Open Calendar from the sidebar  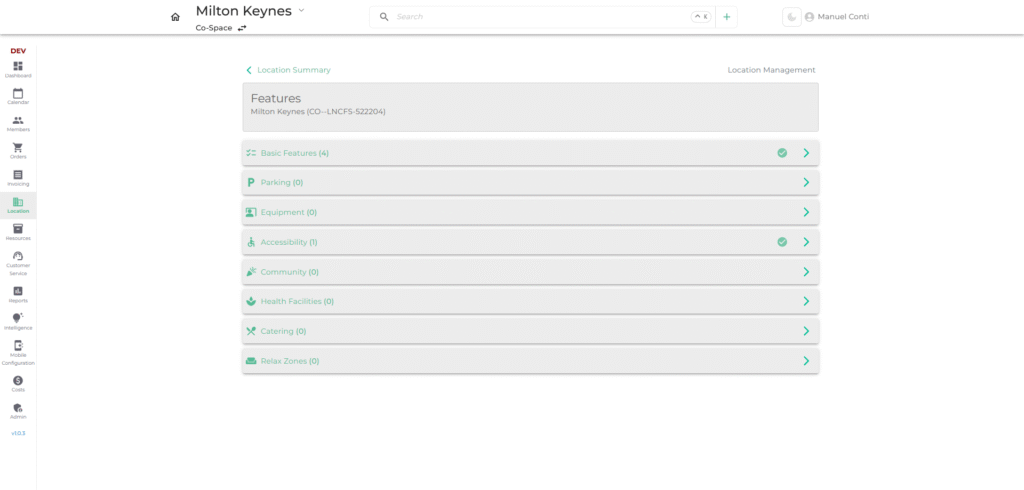tap(18, 96)
